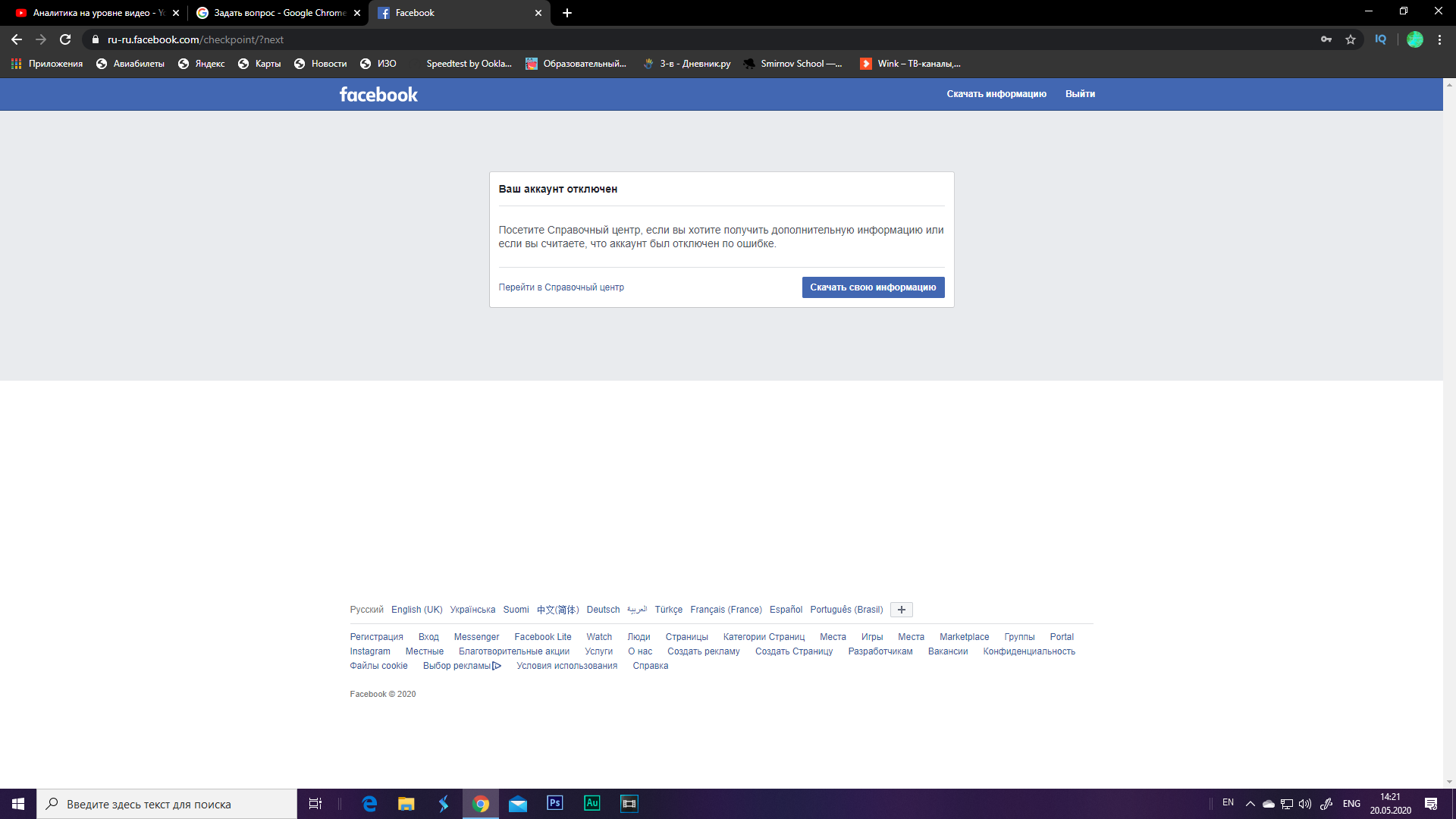This screenshot has width=1456, height=819.
Task: Open the Справка footer link
Action: point(650,666)
